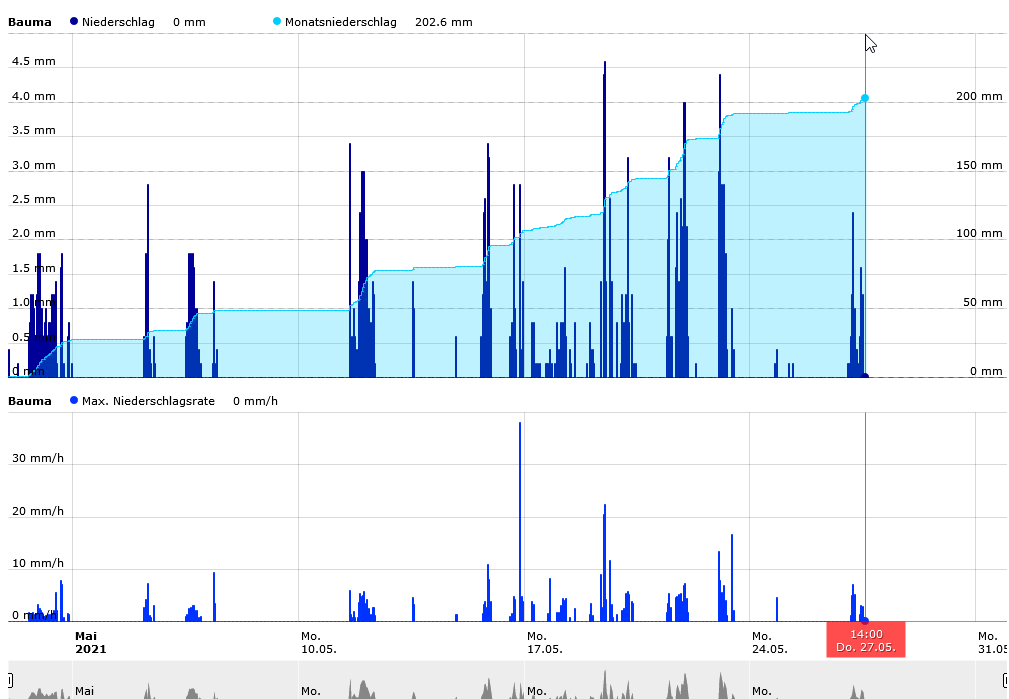The height and width of the screenshot is (699, 1009).
Task: Click the dark blue marker at the precipitation baseline
Action: point(865,377)
